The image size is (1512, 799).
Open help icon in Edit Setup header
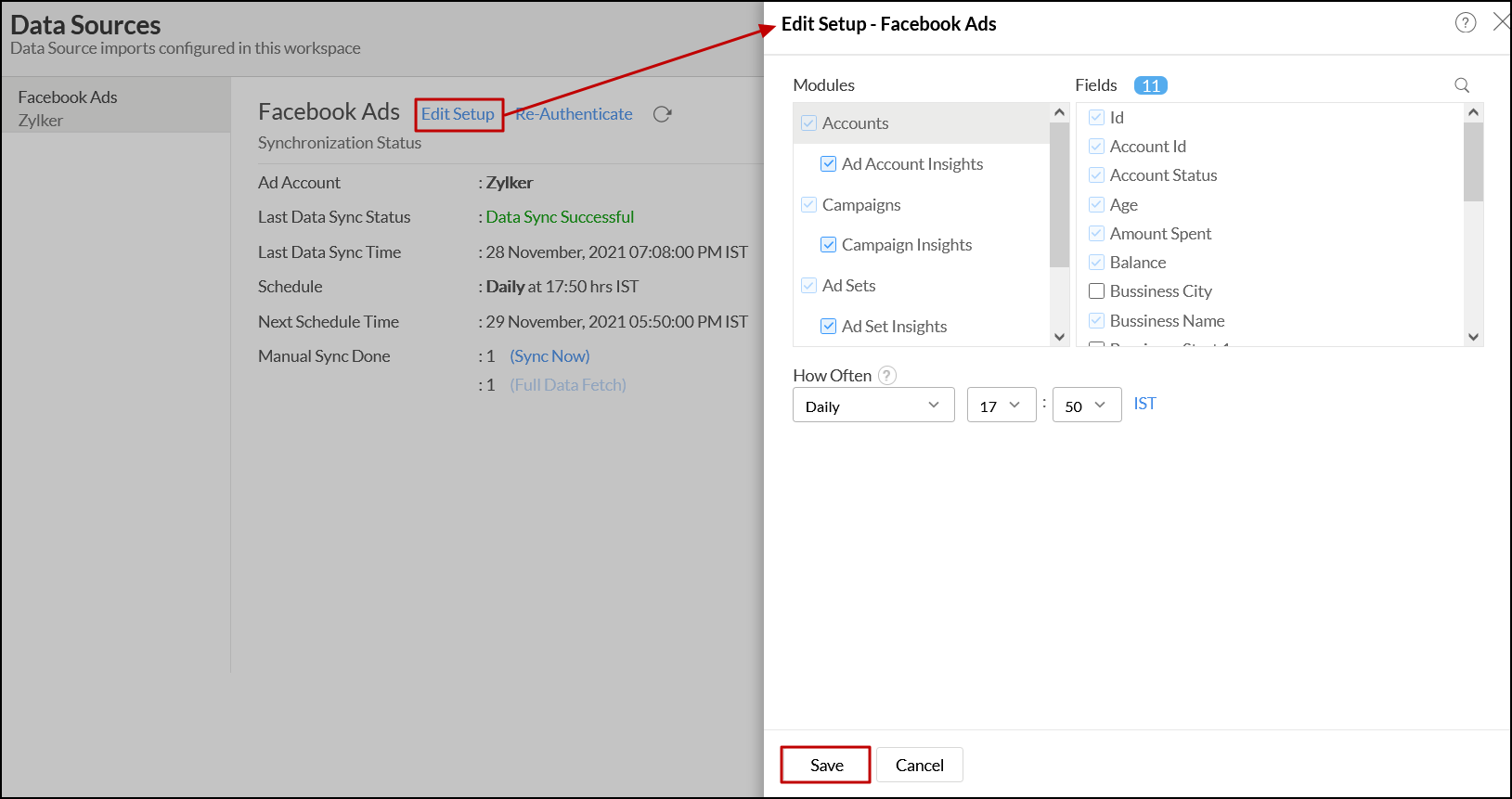point(1465,23)
